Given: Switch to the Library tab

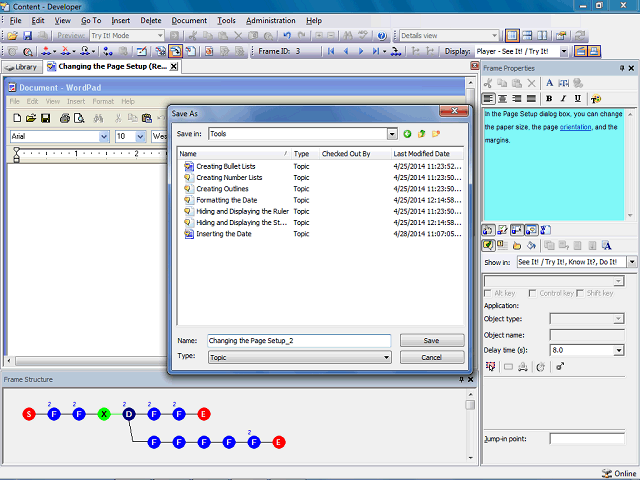Looking at the screenshot, I should pyautogui.click(x=22, y=67).
